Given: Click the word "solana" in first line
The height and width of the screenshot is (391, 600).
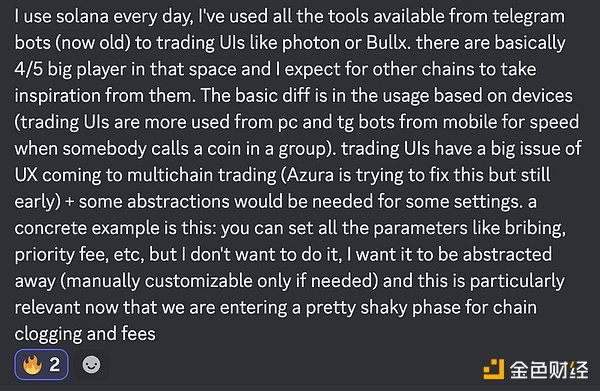Looking at the screenshot, I should [x=82, y=17].
